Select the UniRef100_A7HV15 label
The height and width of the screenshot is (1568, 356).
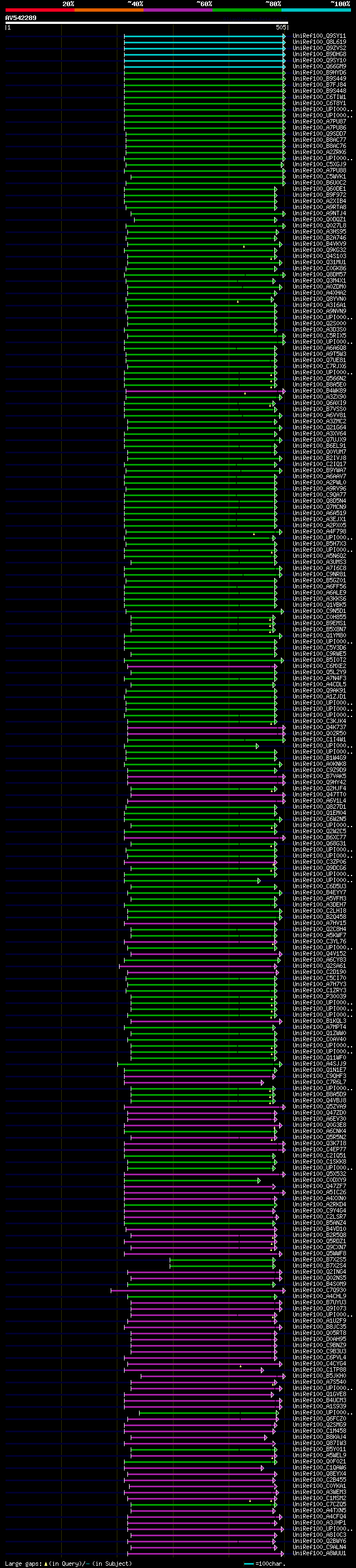click(319, 923)
